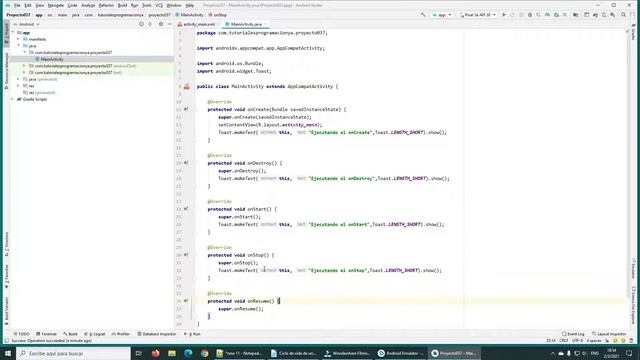Hide the Project panel with the minus icon
The height and width of the screenshot is (360, 640).
pos(170,24)
